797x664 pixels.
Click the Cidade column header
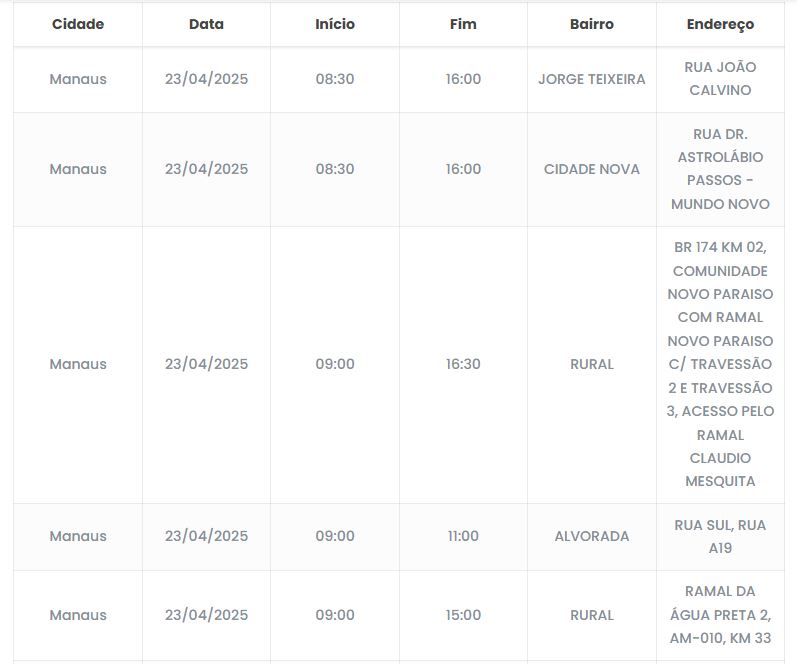(78, 24)
